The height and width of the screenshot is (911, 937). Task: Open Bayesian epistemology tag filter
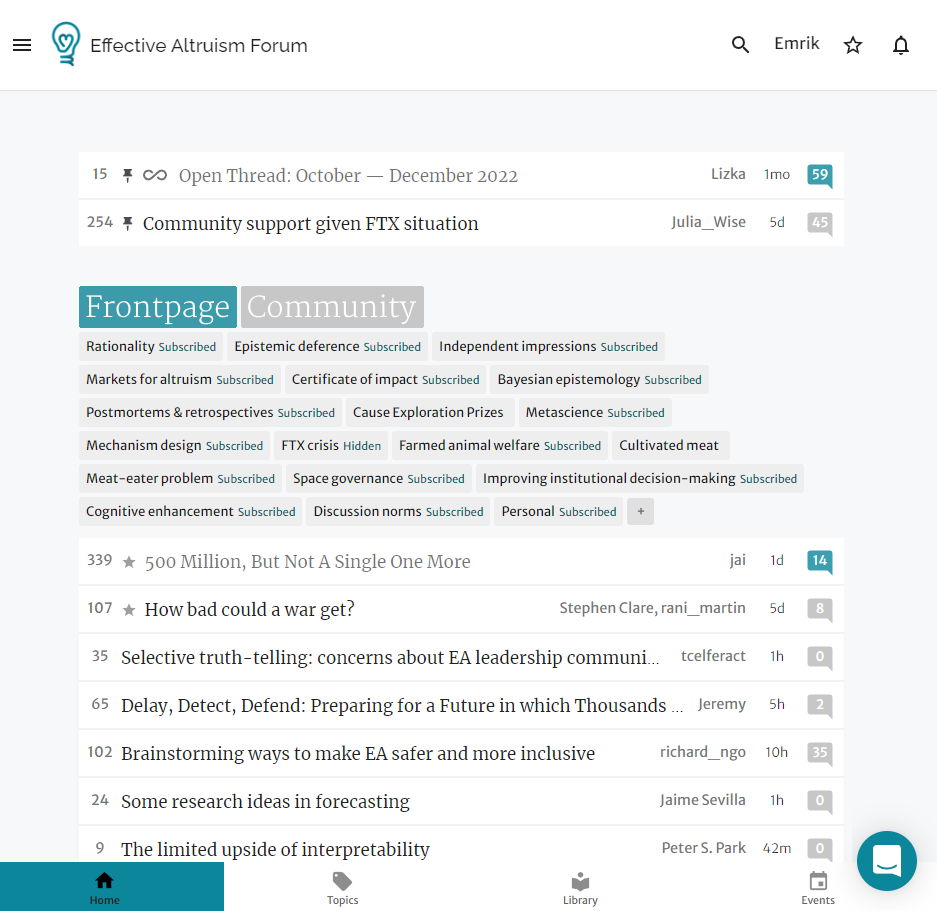tap(599, 380)
